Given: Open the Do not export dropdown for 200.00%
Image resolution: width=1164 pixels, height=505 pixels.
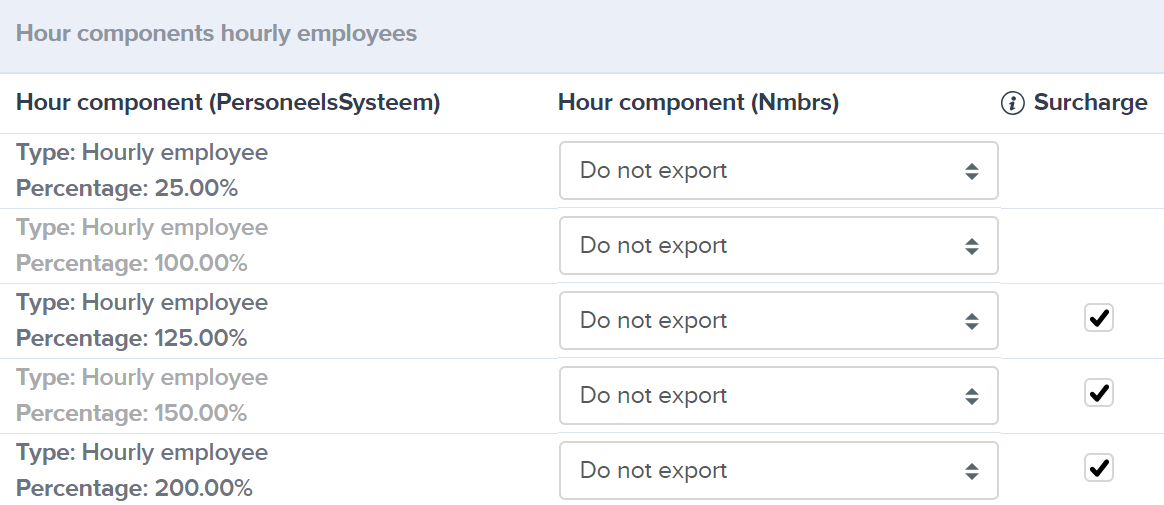Looking at the screenshot, I should pyautogui.click(x=779, y=471).
